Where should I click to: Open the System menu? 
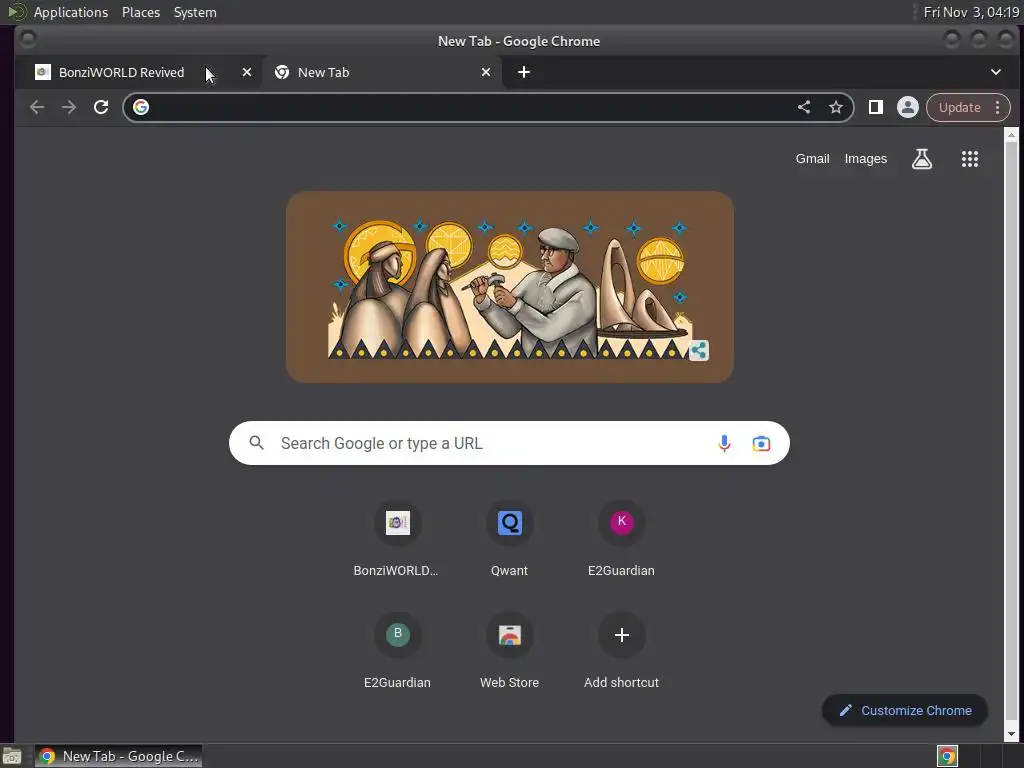point(195,12)
